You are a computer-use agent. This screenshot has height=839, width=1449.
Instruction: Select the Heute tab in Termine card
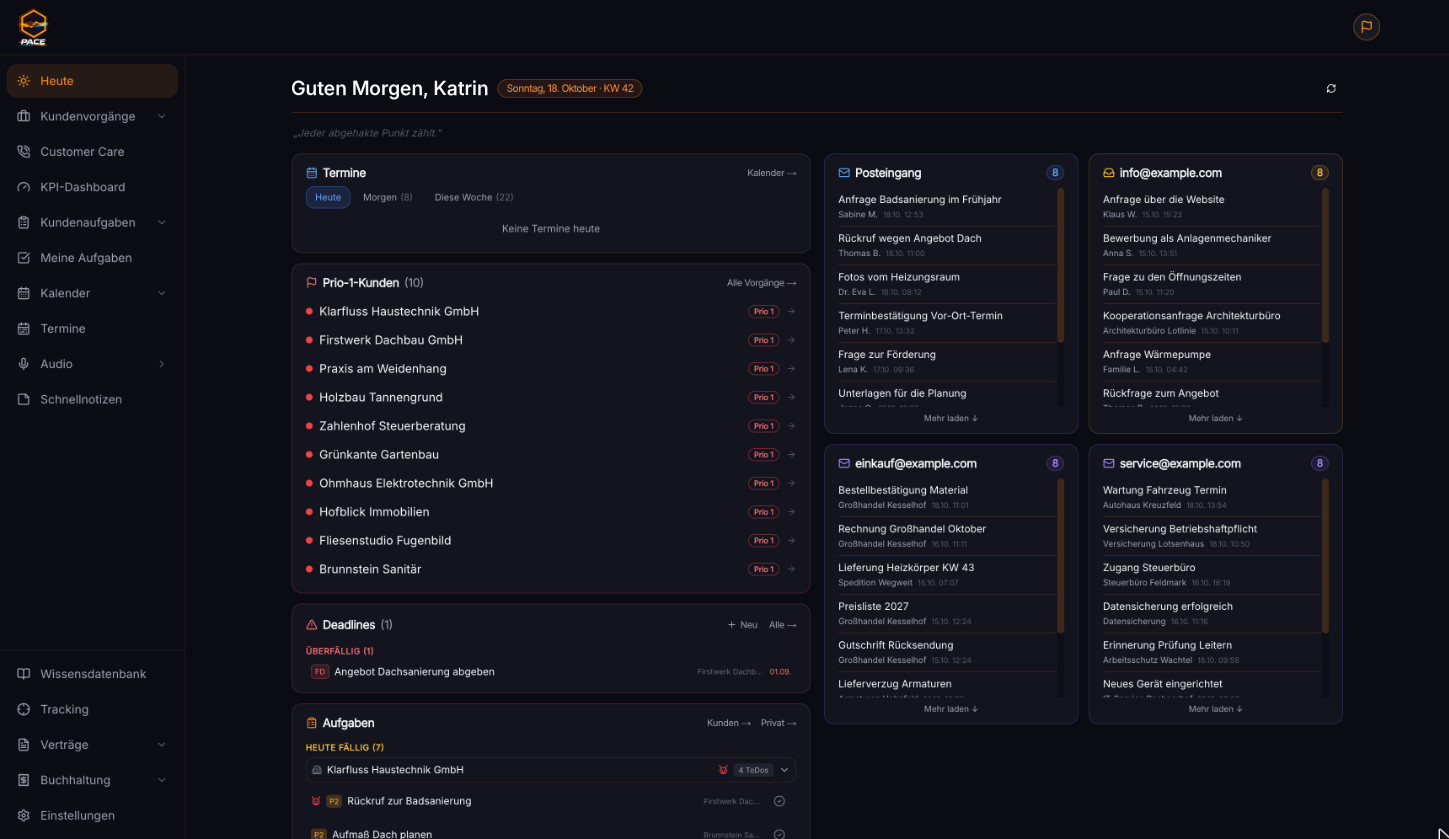tap(328, 198)
